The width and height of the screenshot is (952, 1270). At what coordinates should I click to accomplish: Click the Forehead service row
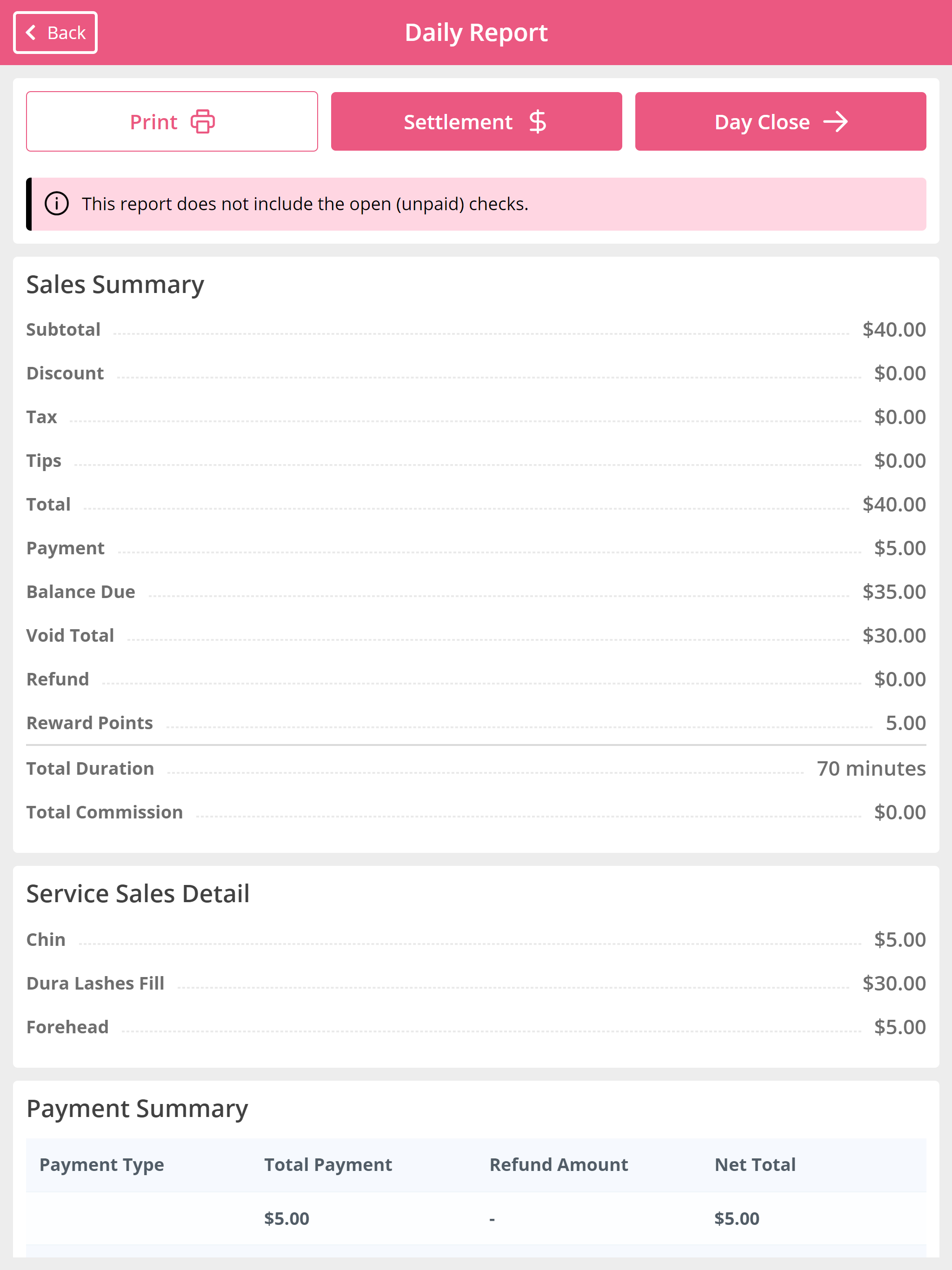tap(476, 1027)
